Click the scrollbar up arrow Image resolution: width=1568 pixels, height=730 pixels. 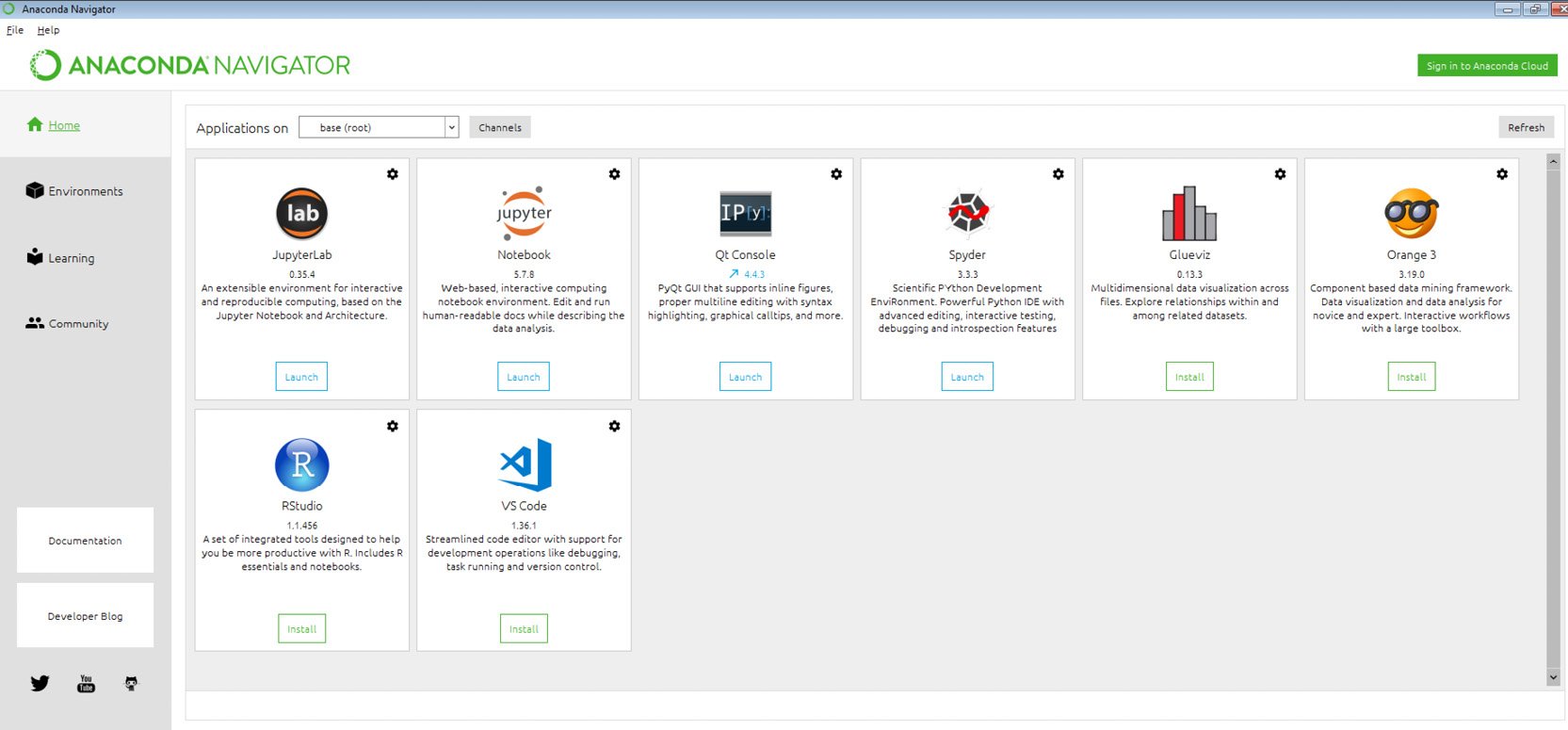(1553, 161)
